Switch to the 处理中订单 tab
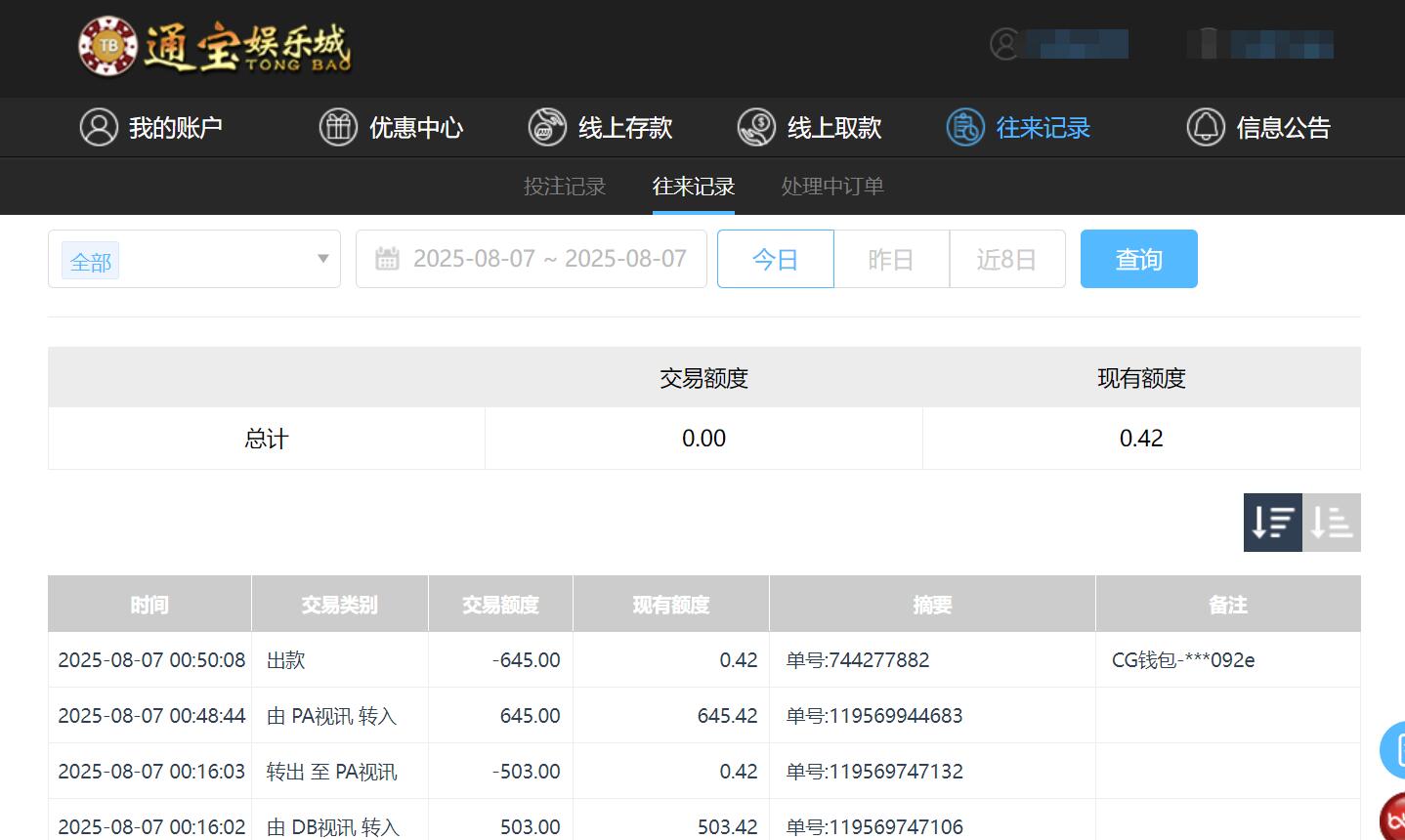This screenshot has height=840, width=1405. 831,186
